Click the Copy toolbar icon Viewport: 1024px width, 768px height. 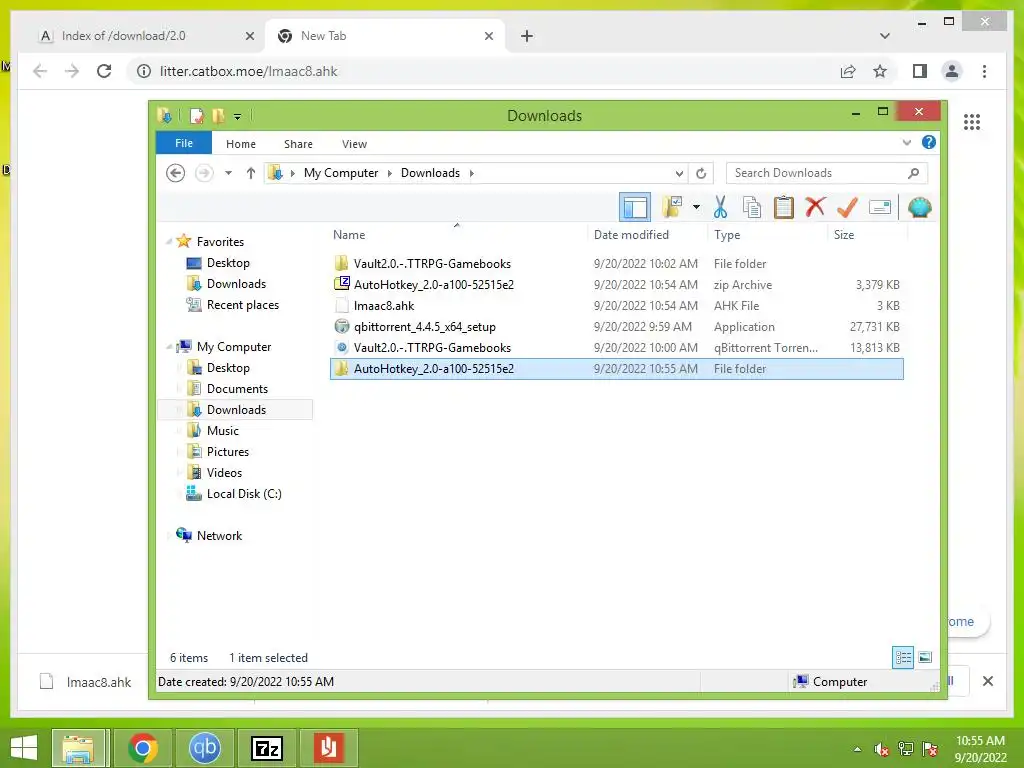752,207
